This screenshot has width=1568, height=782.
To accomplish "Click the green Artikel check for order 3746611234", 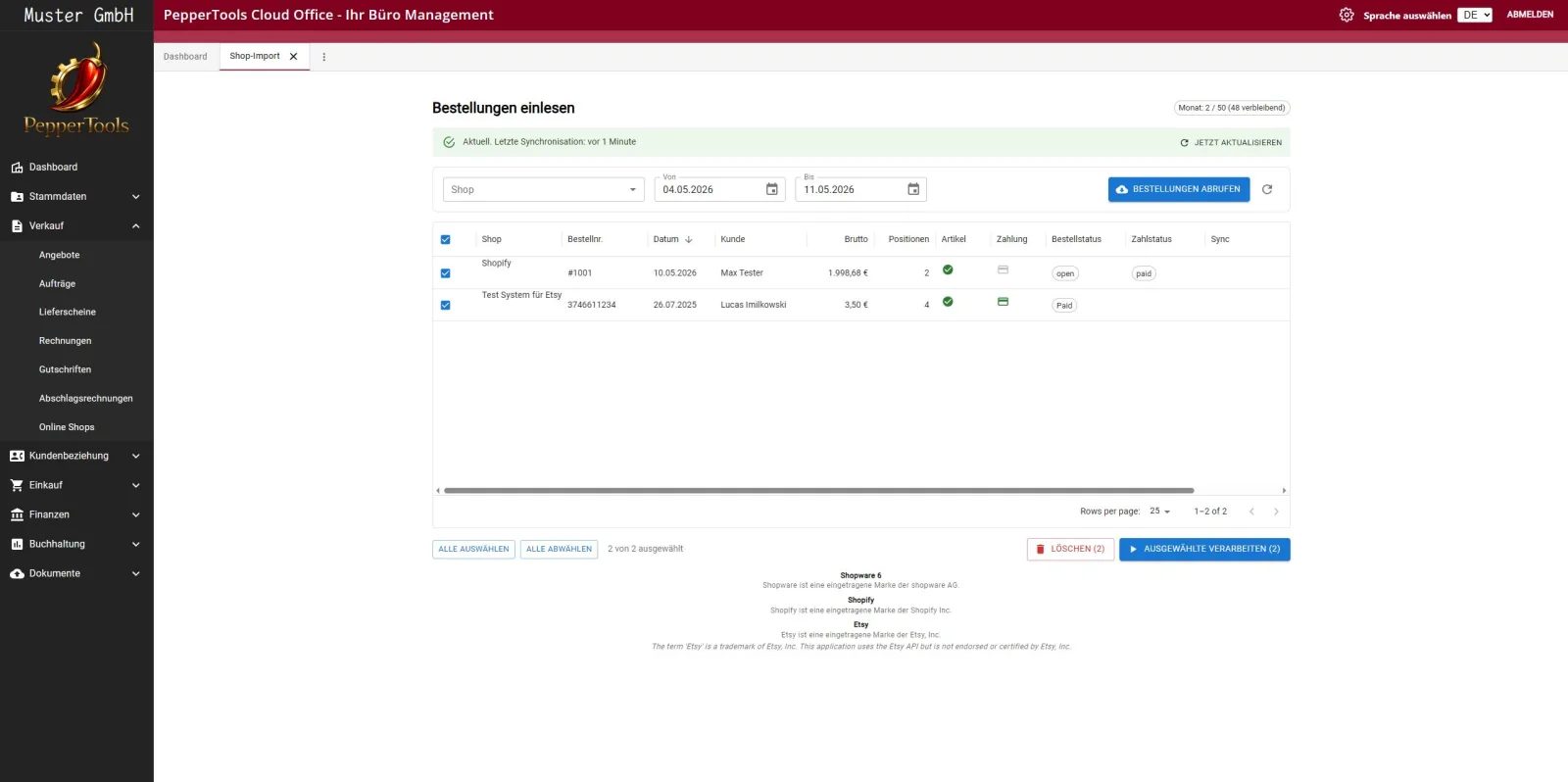I will [x=948, y=302].
